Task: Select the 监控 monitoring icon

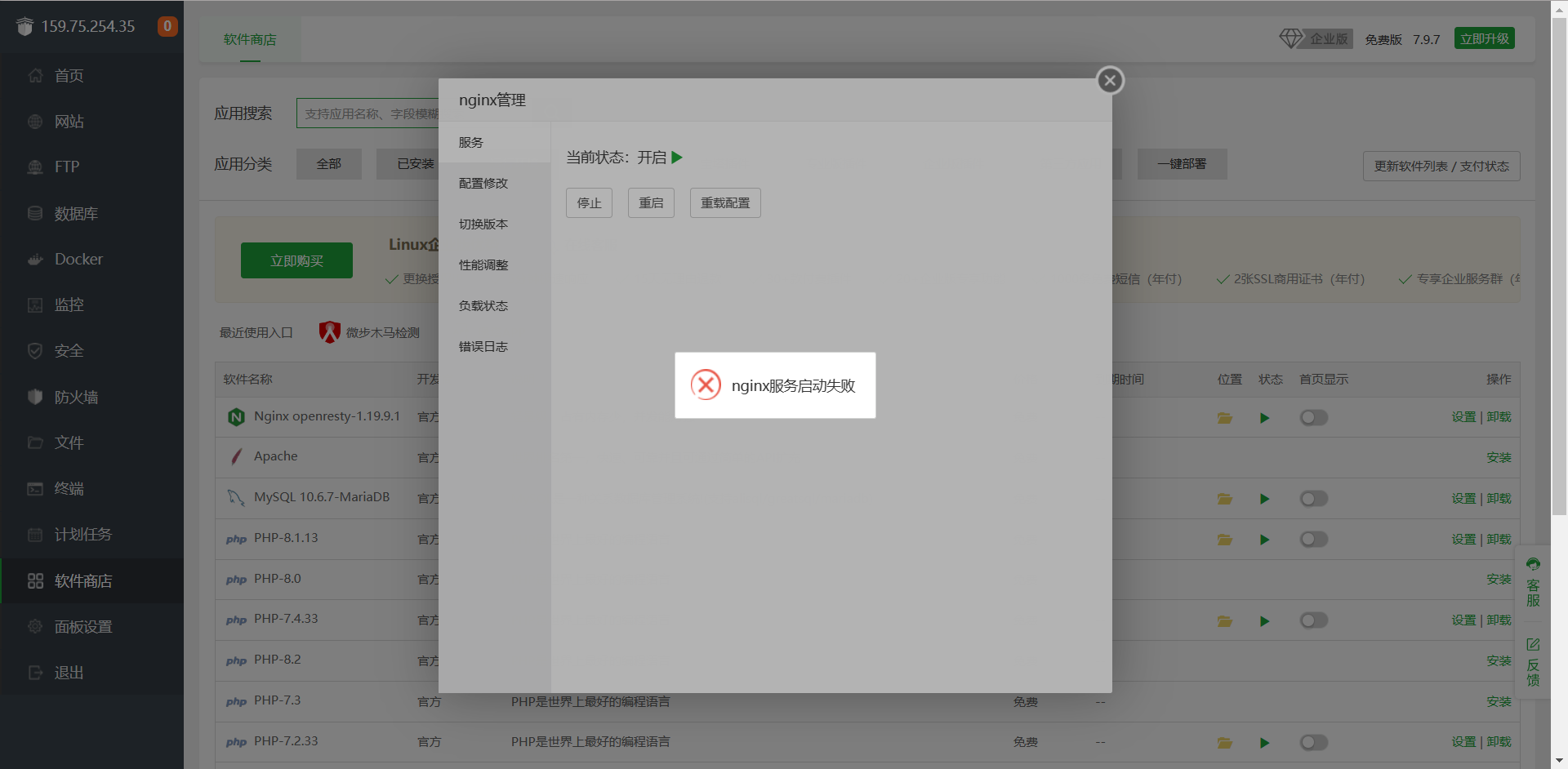Action: pyautogui.click(x=35, y=304)
